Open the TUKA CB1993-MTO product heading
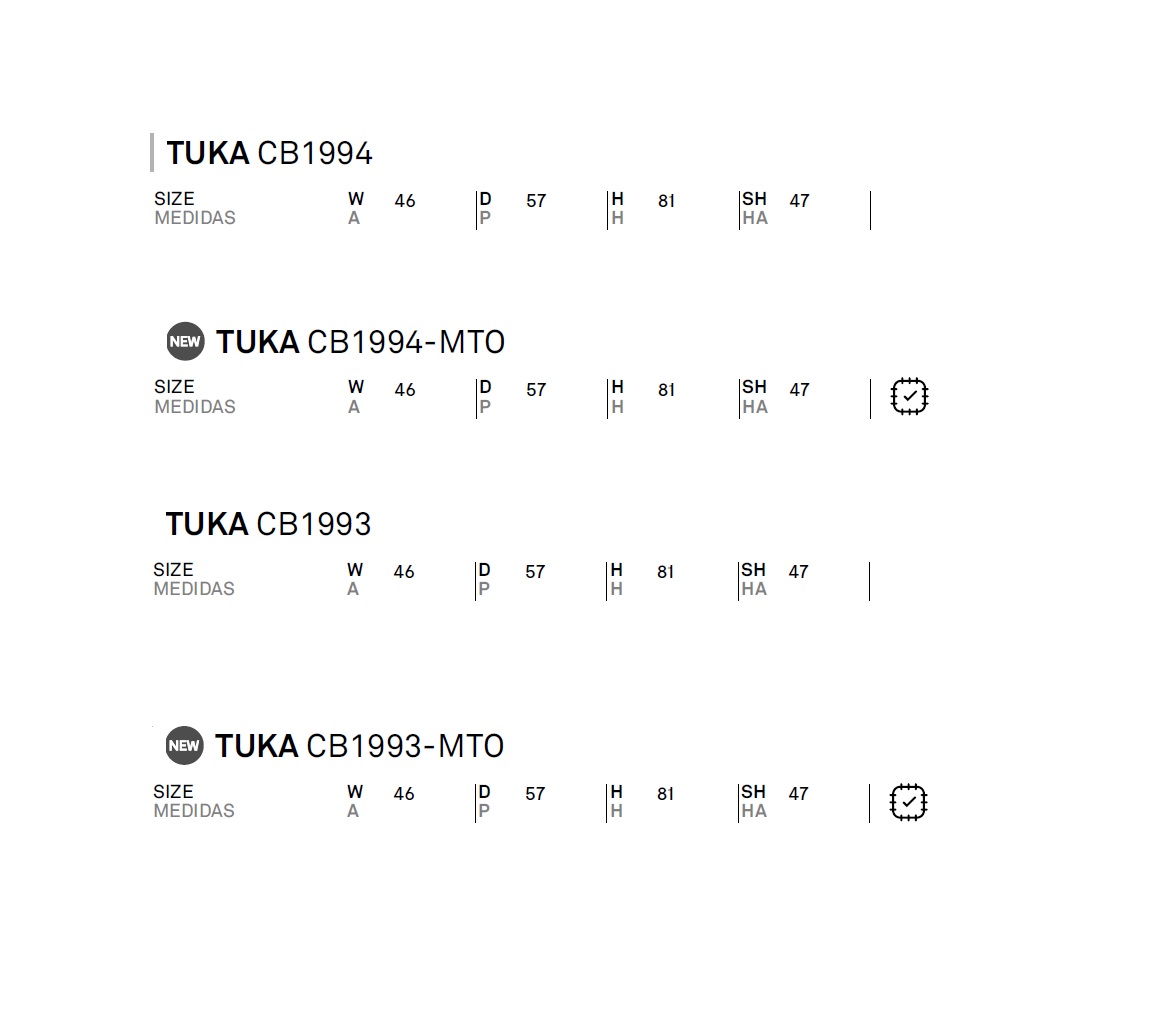The image size is (1165, 1035). click(x=360, y=745)
